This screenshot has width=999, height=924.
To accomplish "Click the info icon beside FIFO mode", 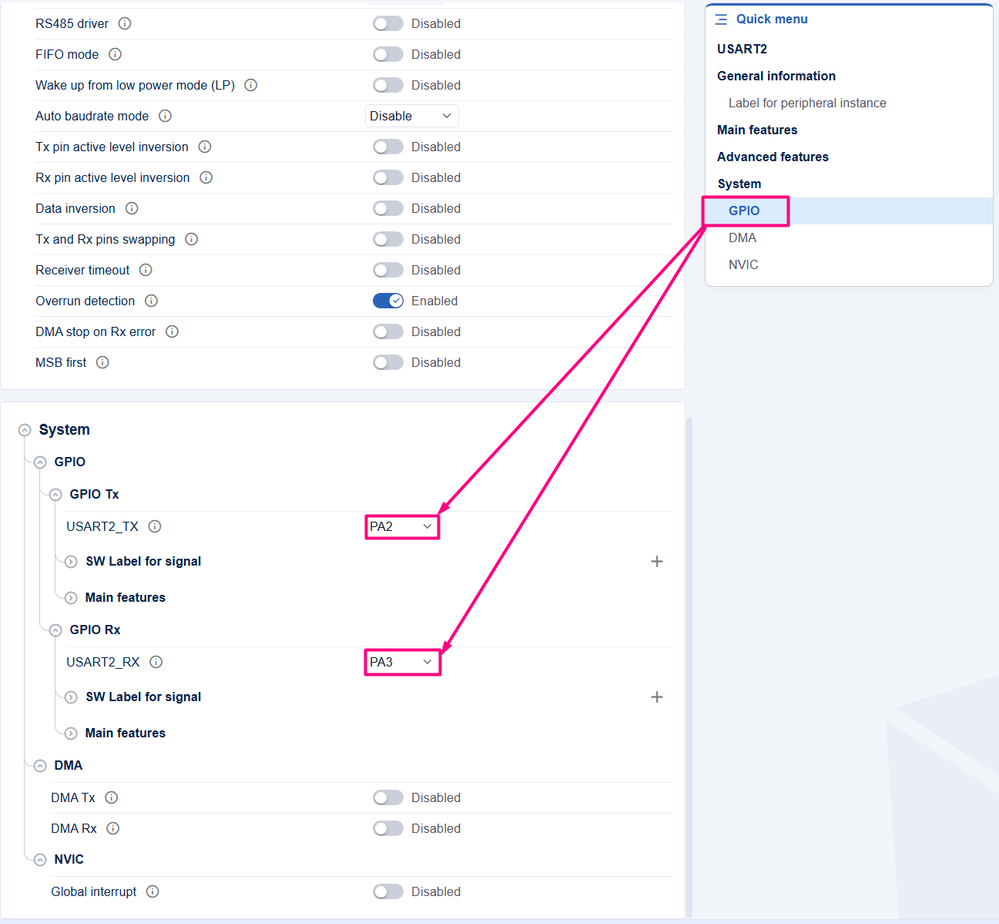I will pos(115,54).
